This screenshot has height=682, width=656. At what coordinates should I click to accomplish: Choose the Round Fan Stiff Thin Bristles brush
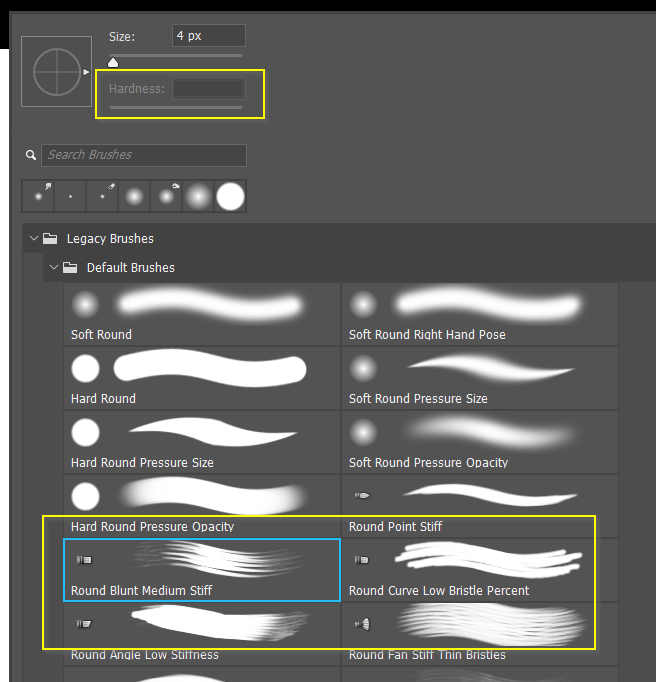480,634
